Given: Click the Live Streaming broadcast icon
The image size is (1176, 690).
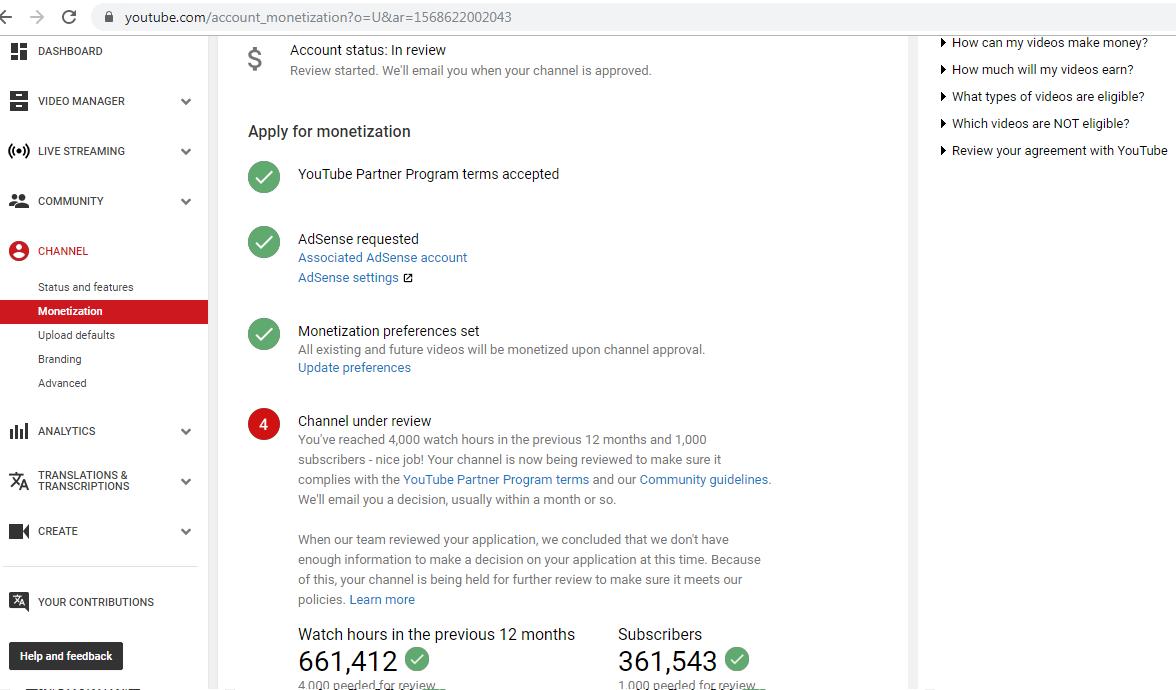Looking at the screenshot, I should tap(19, 151).
